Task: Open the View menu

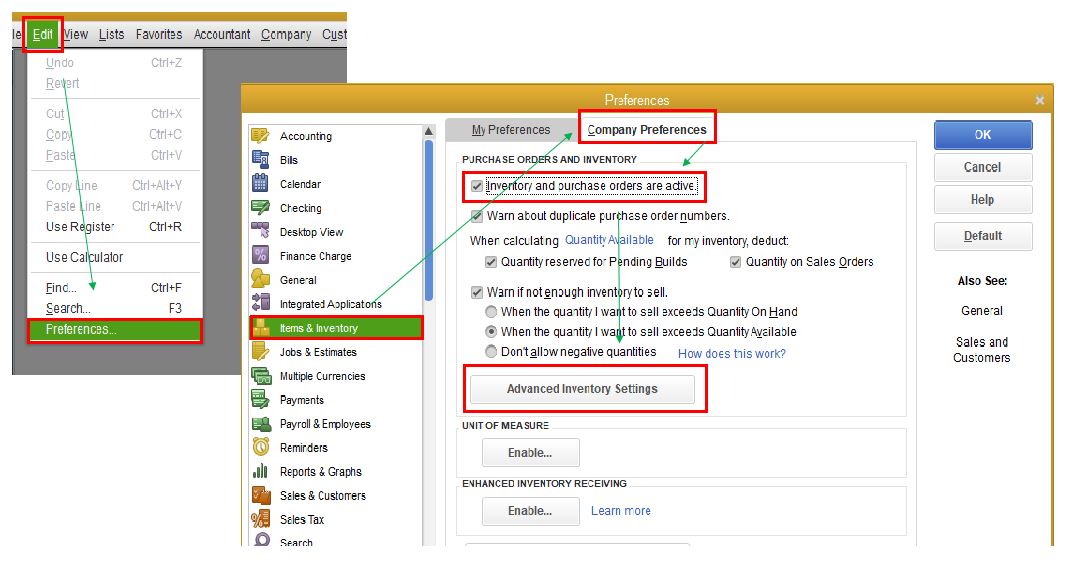Action: click(x=76, y=34)
